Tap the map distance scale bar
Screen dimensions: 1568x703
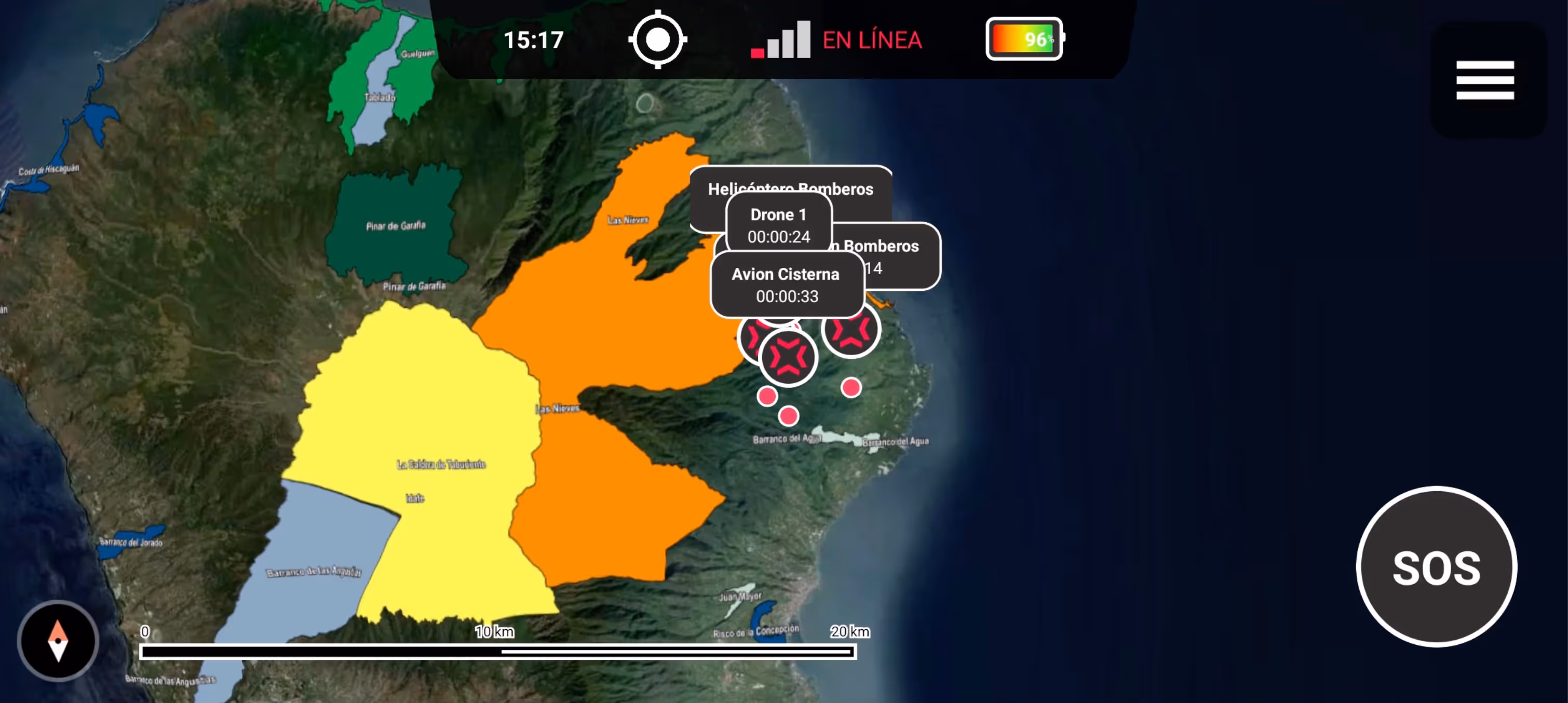click(498, 652)
